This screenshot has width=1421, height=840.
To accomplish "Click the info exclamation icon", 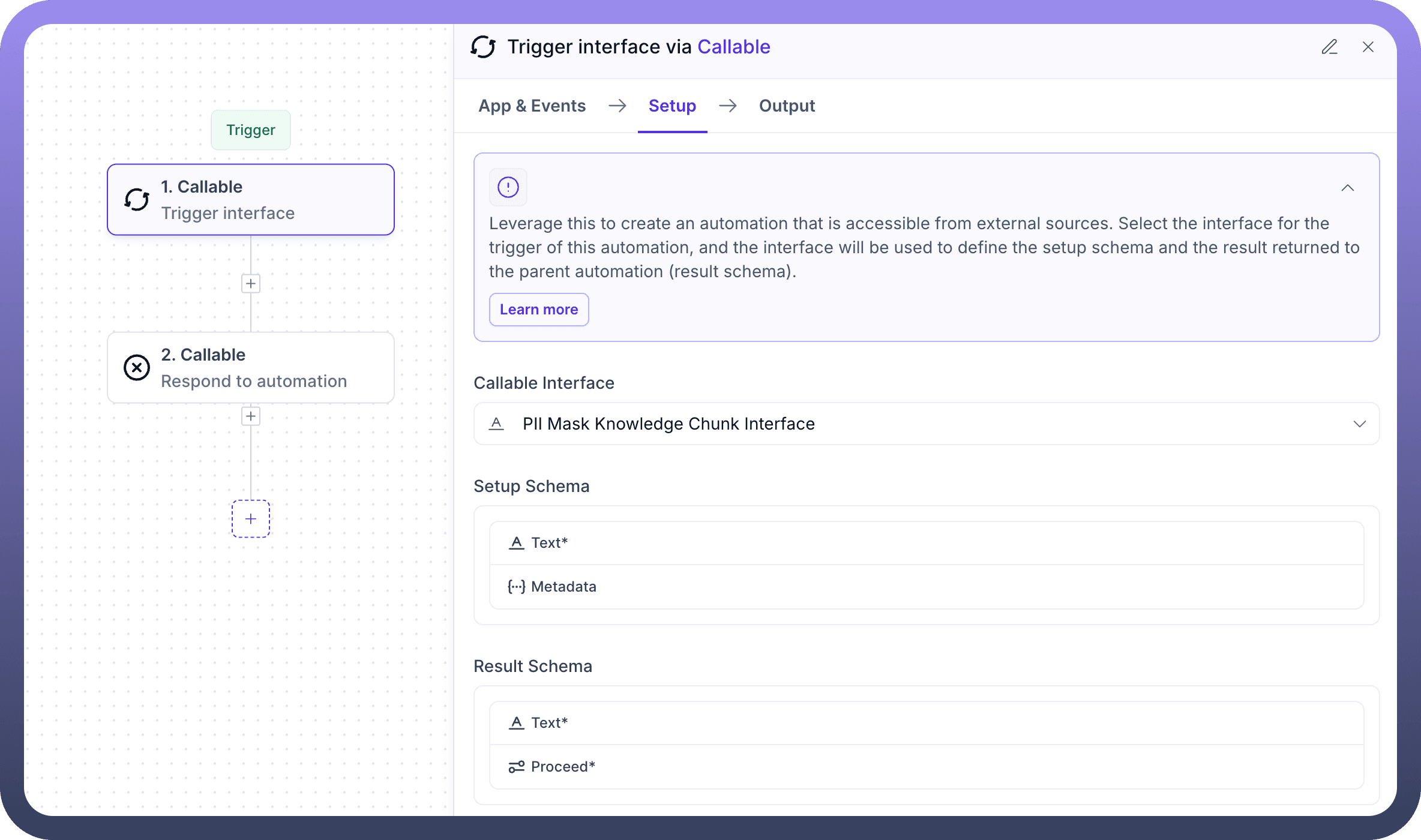I will (x=508, y=187).
